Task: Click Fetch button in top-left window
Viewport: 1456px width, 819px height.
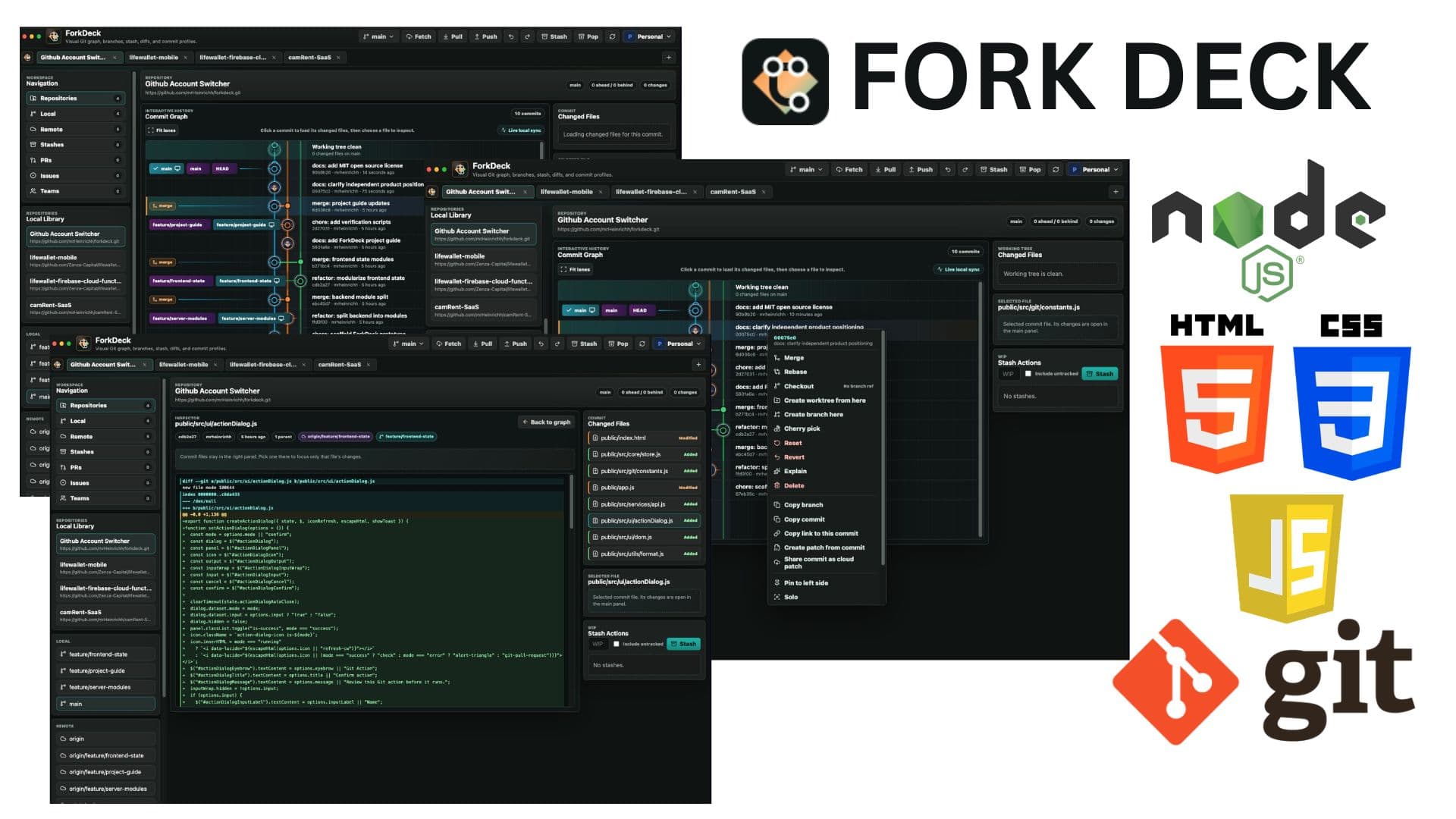Action: (419, 36)
